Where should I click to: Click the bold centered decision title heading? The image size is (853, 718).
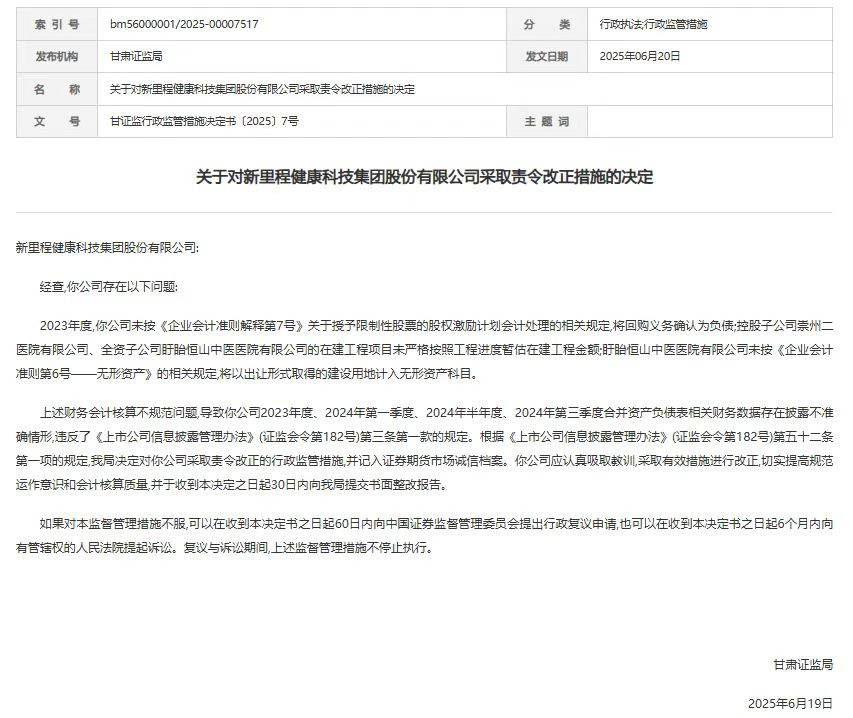[424, 177]
